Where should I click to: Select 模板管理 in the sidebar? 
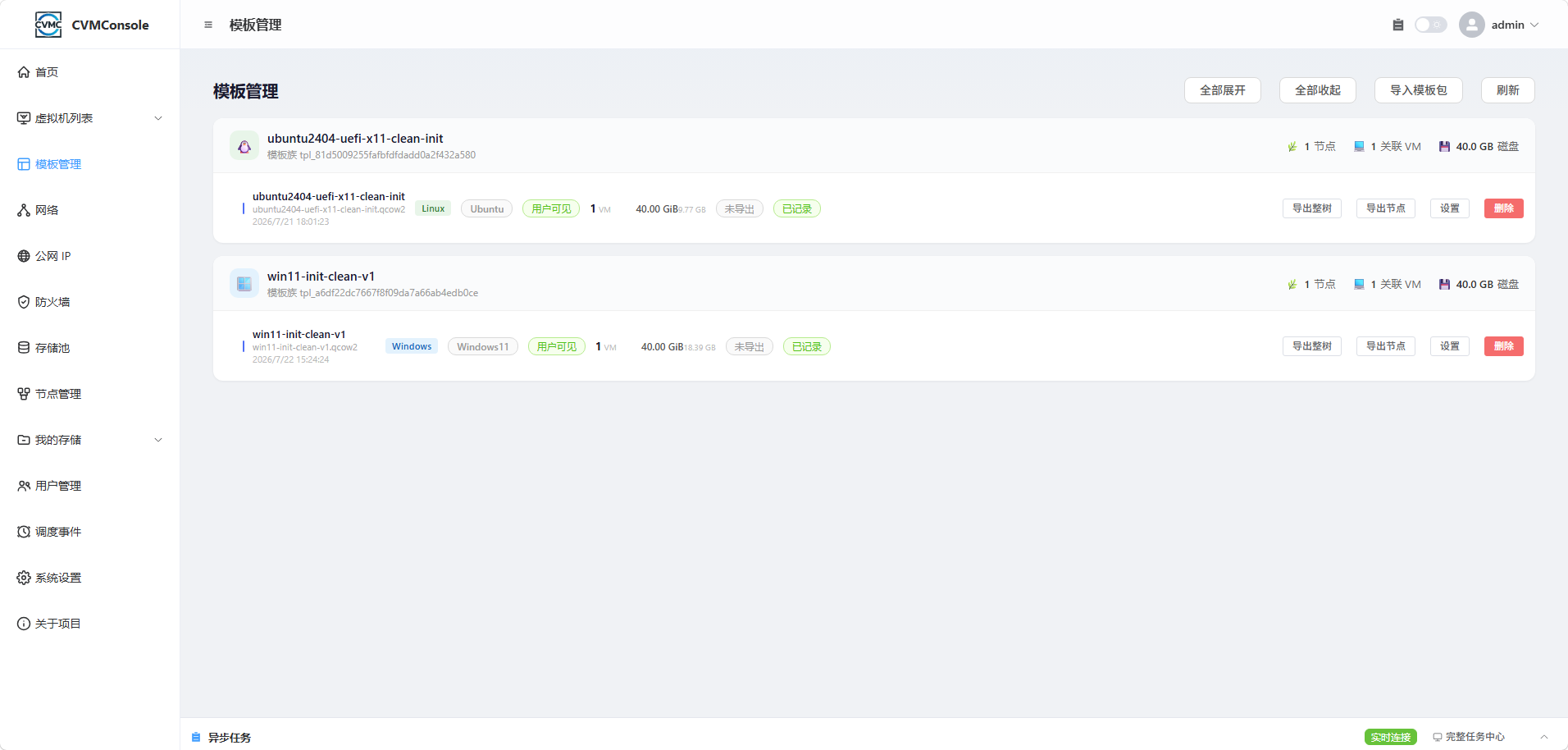click(x=90, y=164)
